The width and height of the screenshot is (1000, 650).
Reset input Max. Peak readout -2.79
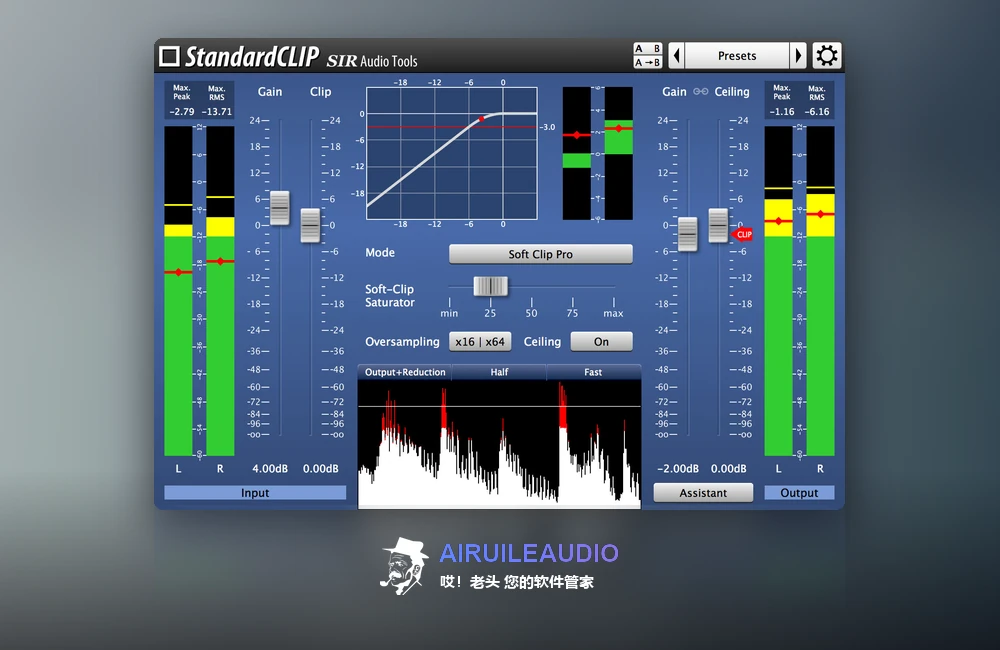pos(182,111)
